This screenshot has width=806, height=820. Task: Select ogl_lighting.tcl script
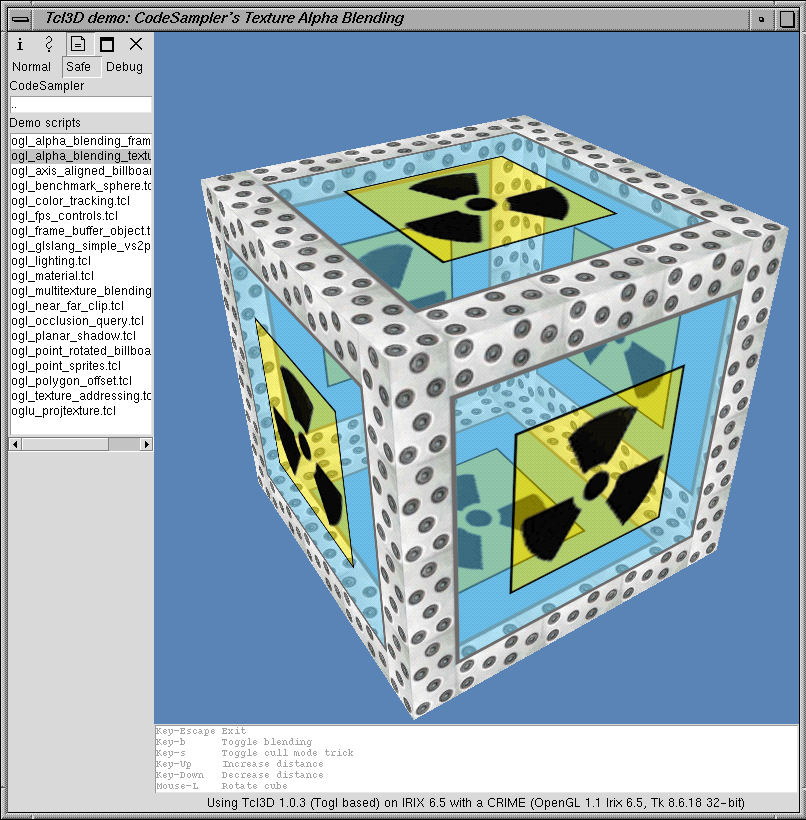81,261
